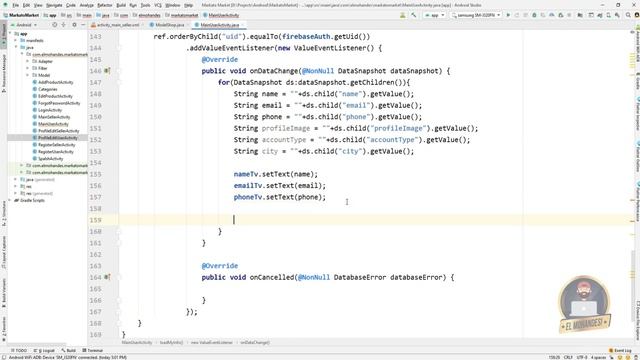
Task: Click override gutter icon on line 146
Action: pos(107,71)
